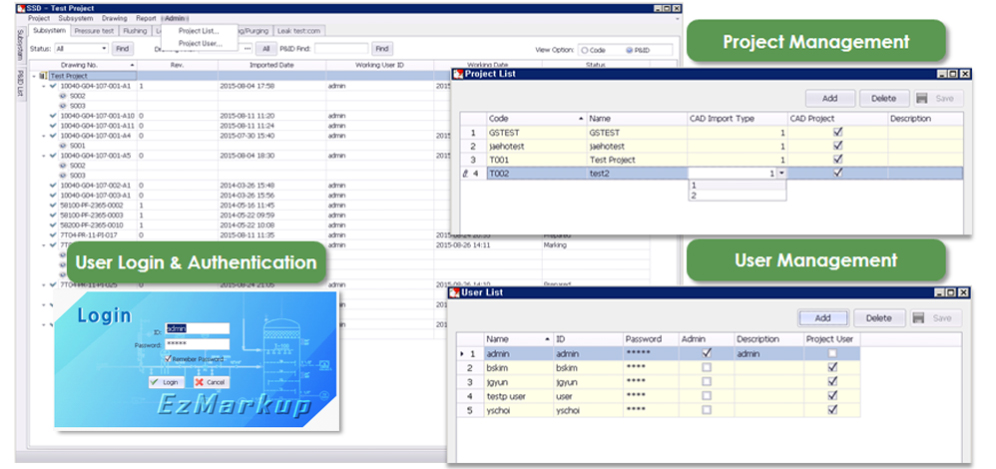Screen dimensions: 996x469
Task: Click Add button in Project List window
Action: (x=829, y=98)
